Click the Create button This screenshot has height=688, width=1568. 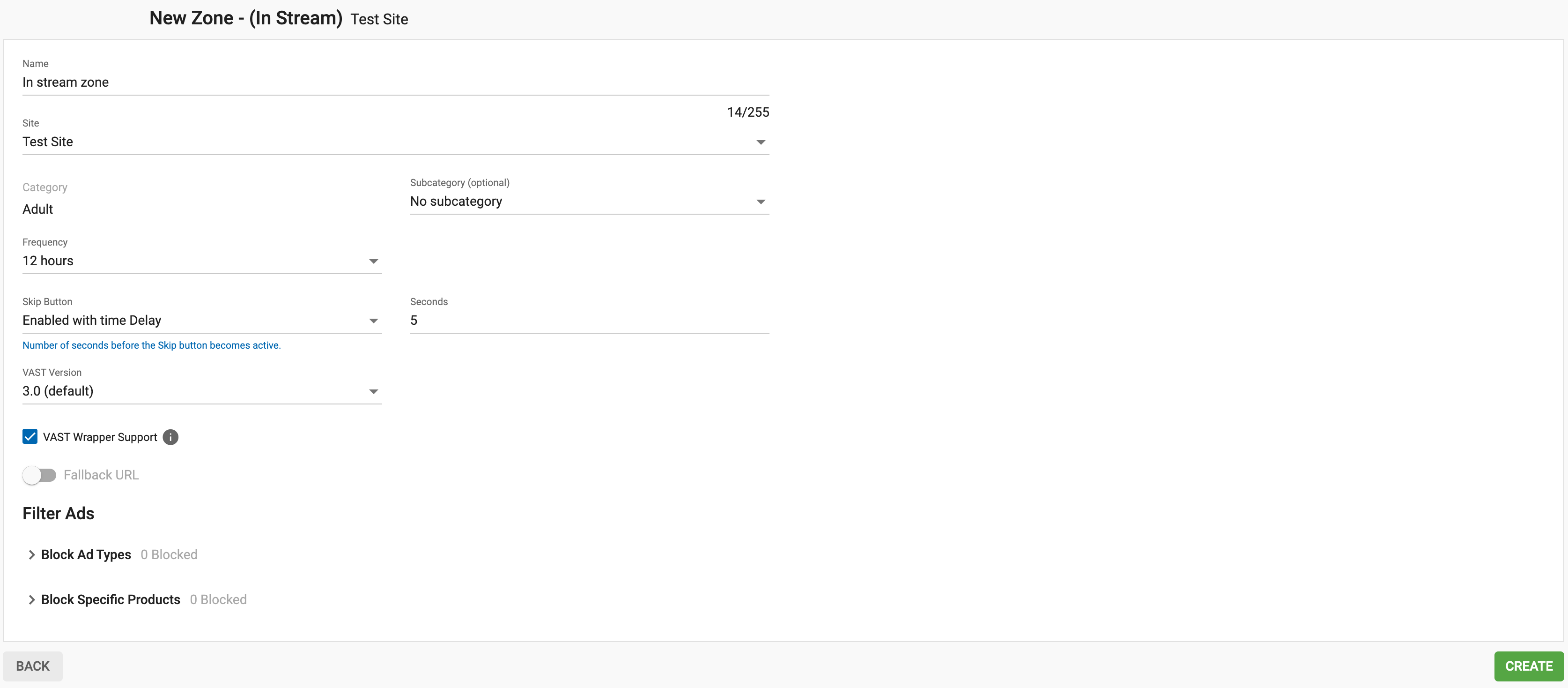pos(1528,666)
